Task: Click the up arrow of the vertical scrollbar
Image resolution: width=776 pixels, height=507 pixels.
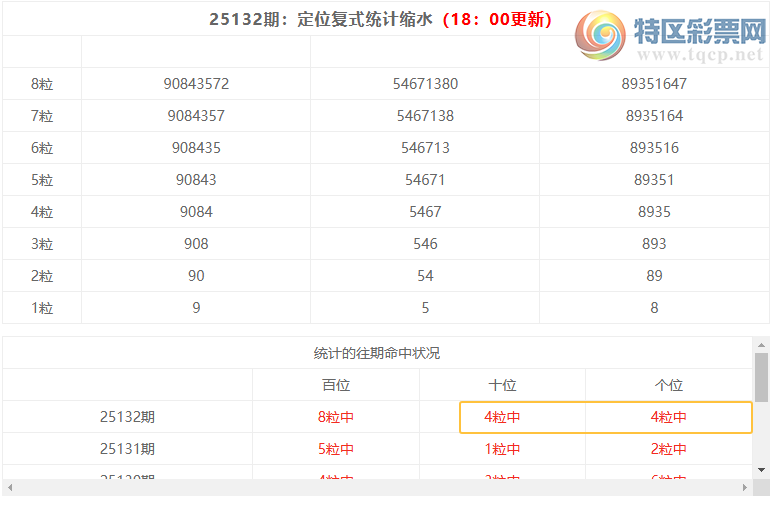Action: (761, 344)
